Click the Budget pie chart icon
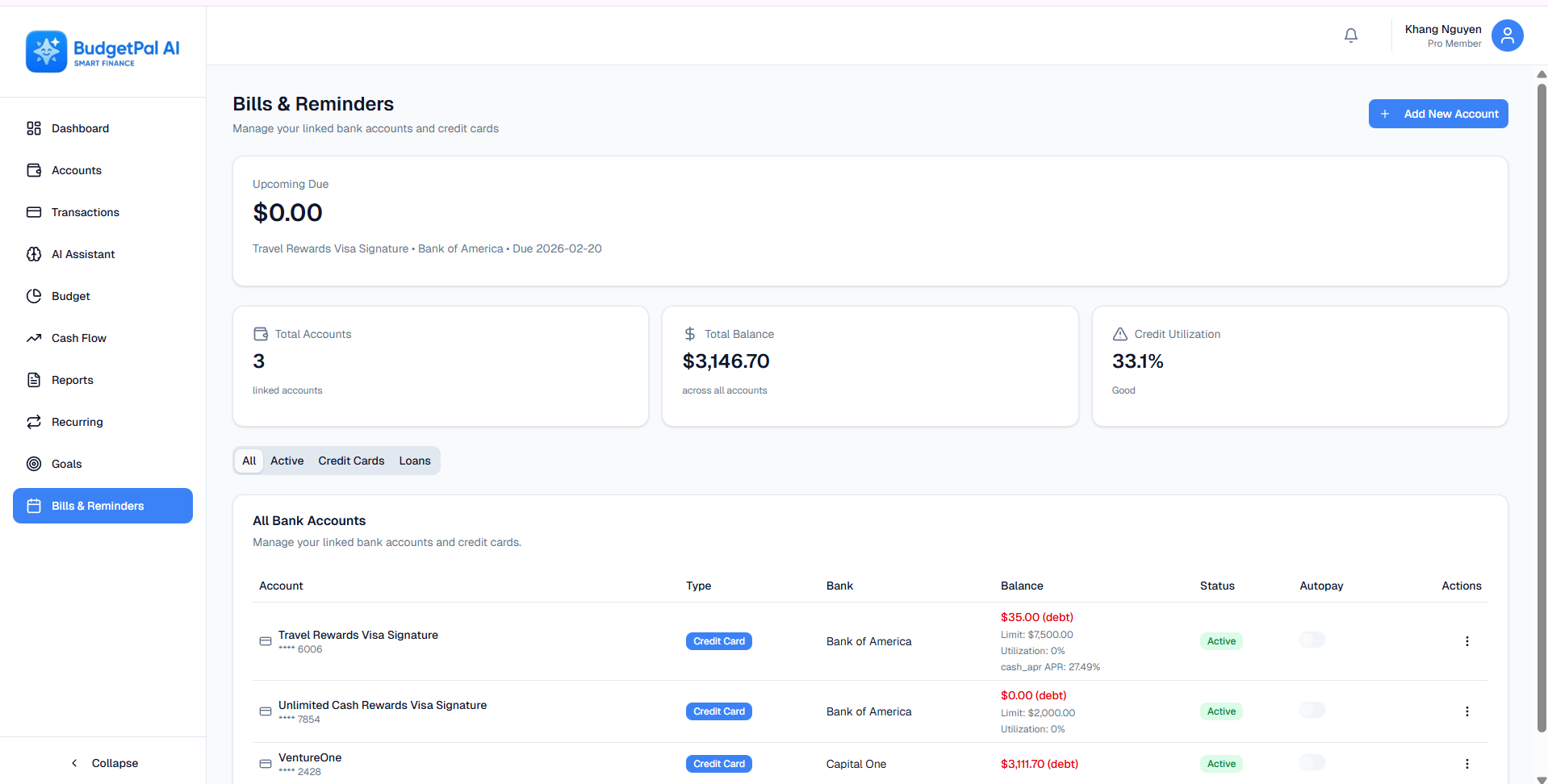The width and height of the screenshot is (1548, 784). click(33, 295)
